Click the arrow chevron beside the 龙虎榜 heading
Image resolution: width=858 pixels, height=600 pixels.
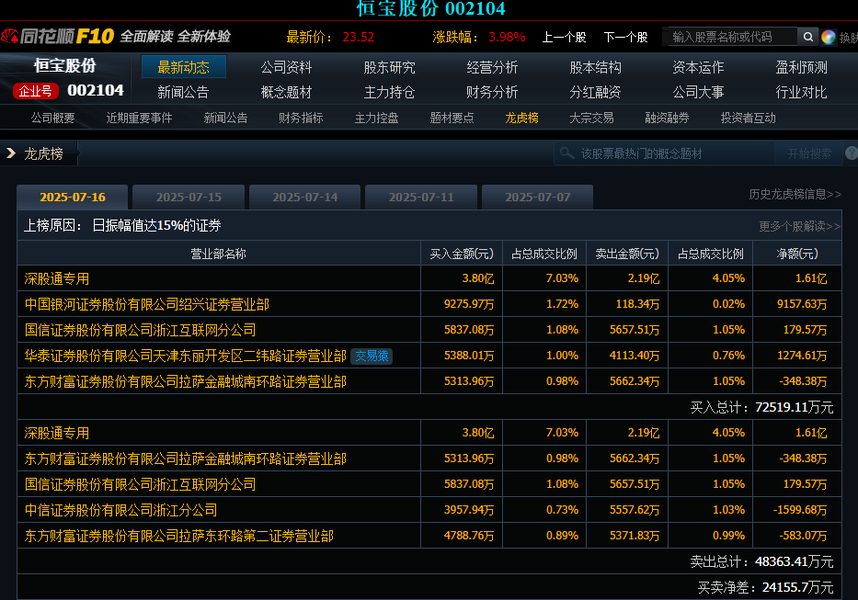10,153
